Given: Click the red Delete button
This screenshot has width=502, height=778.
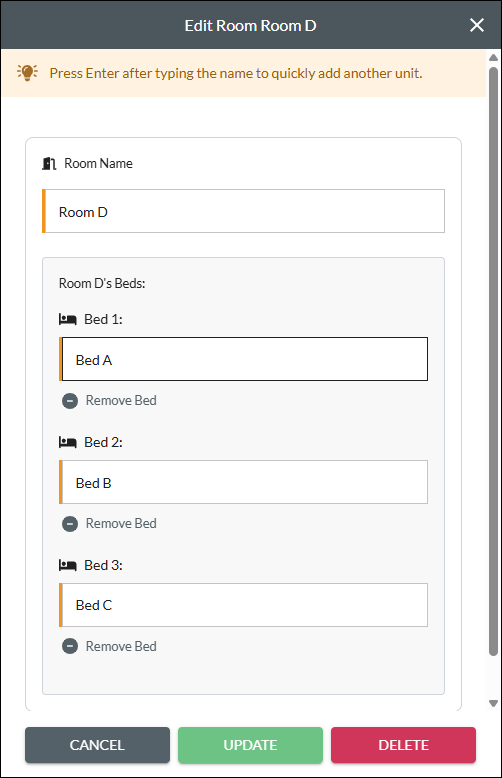Looking at the screenshot, I should 403,745.
